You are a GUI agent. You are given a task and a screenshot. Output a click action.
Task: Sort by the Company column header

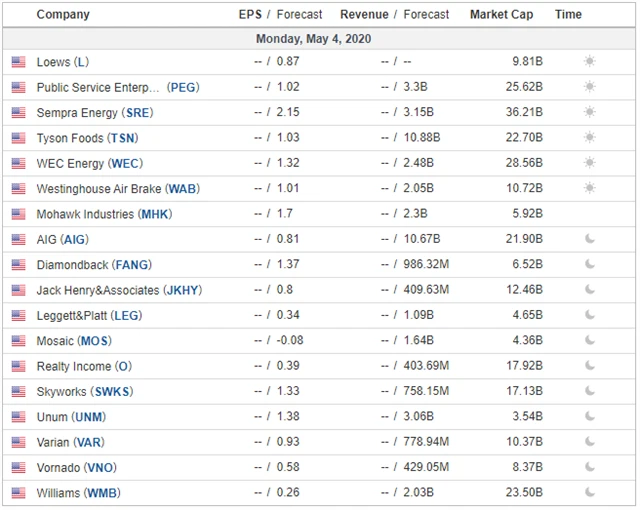coord(62,15)
